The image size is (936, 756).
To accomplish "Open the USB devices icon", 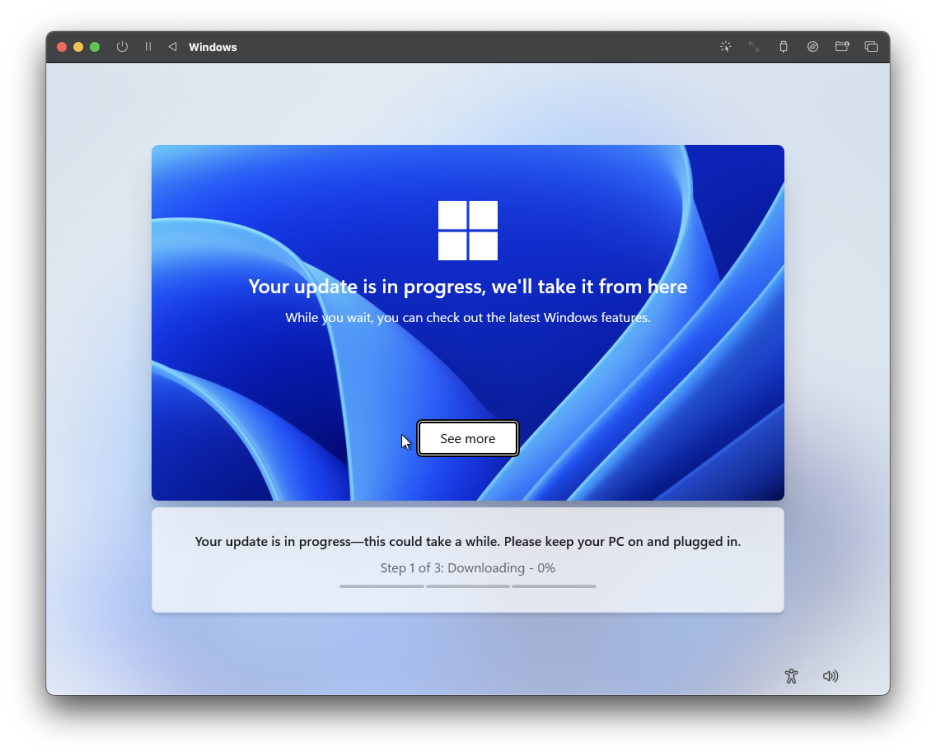I will [x=783, y=47].
